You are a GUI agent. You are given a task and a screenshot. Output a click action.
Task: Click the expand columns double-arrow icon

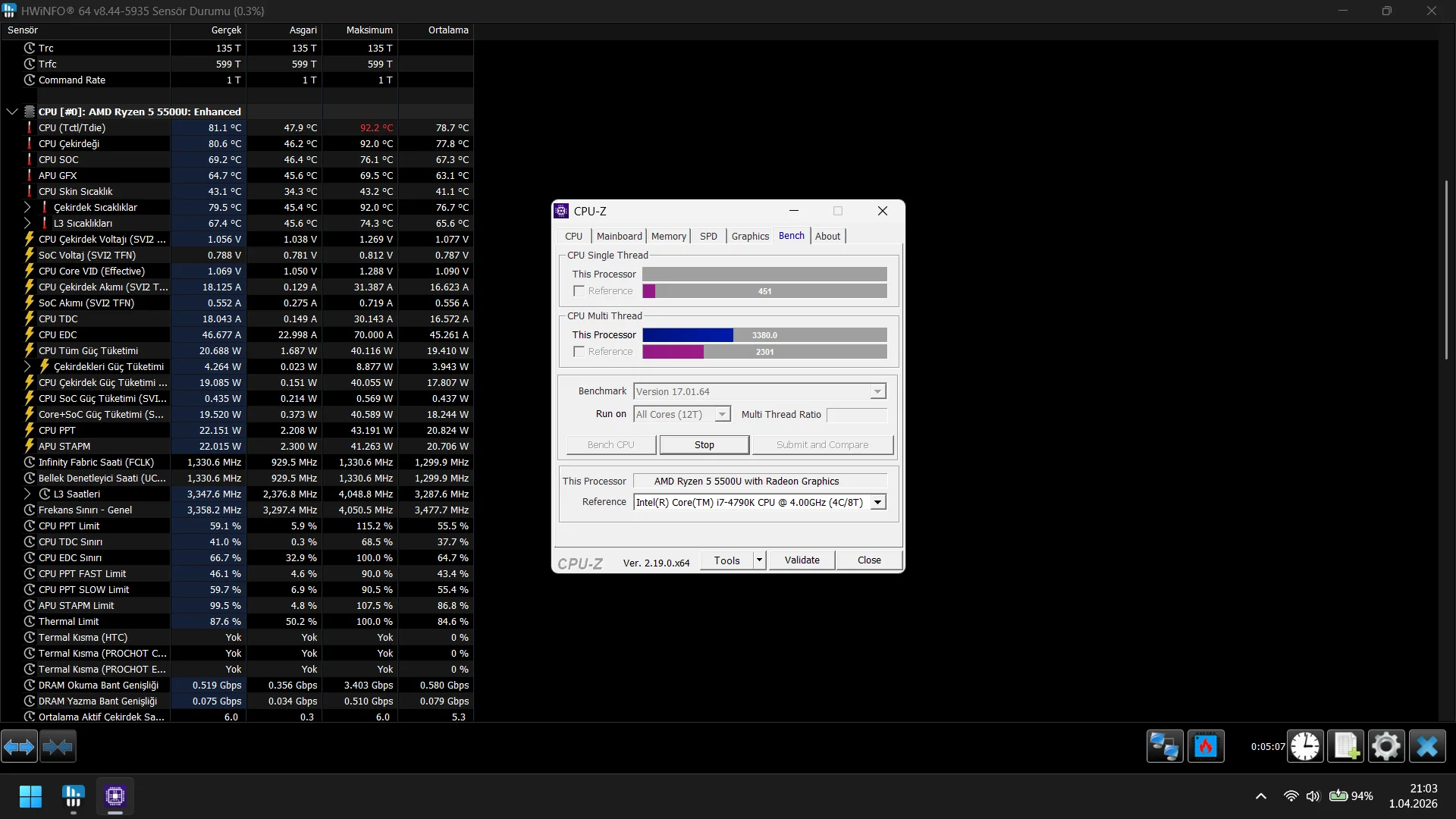19,747
